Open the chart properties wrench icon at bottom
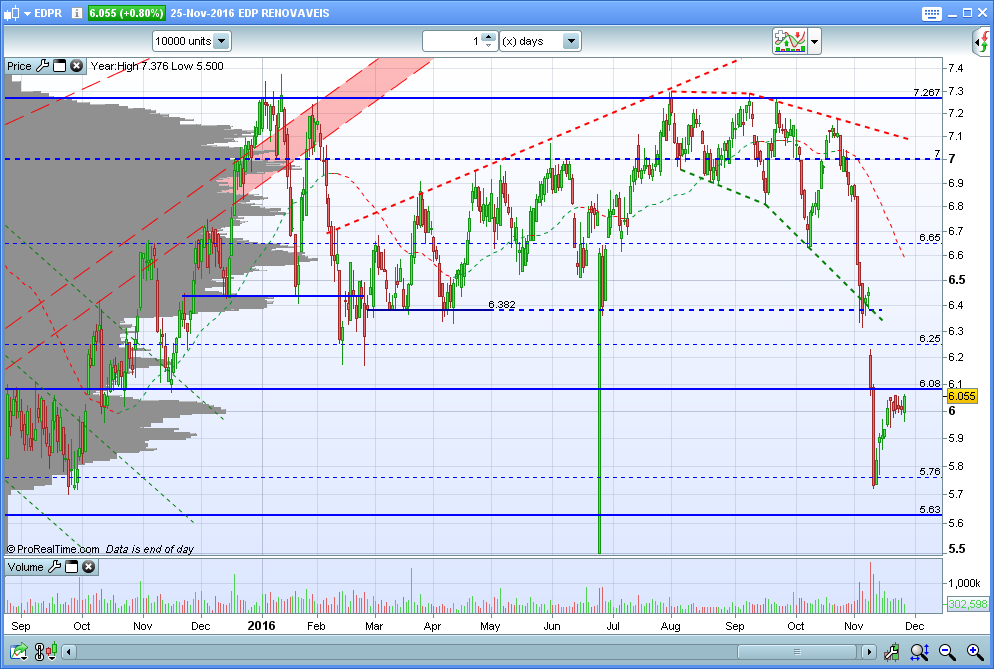 coord(891,651)
